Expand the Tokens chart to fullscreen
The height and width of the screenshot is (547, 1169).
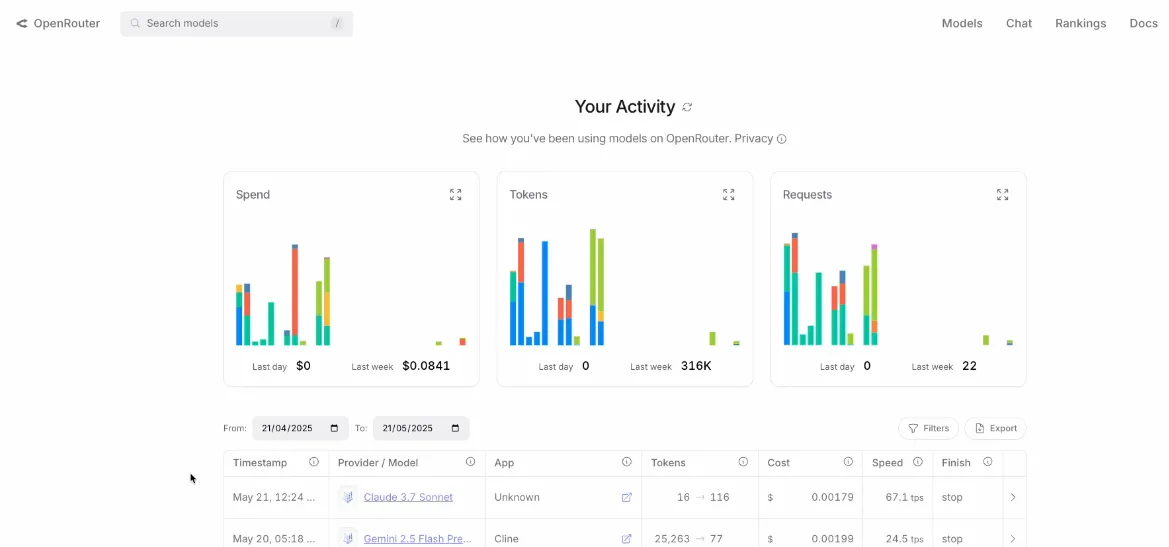(x=729, y=195)
